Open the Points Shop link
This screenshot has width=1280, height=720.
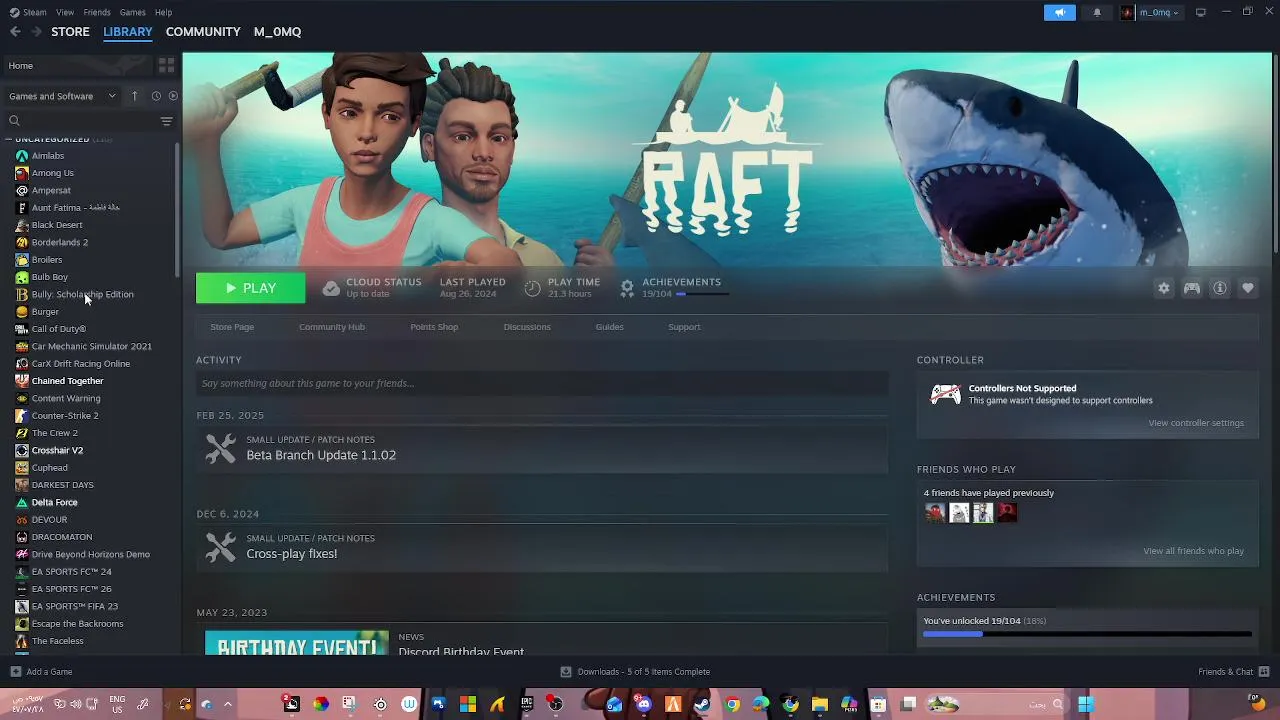pyautogui.click(x=434, y=327)
